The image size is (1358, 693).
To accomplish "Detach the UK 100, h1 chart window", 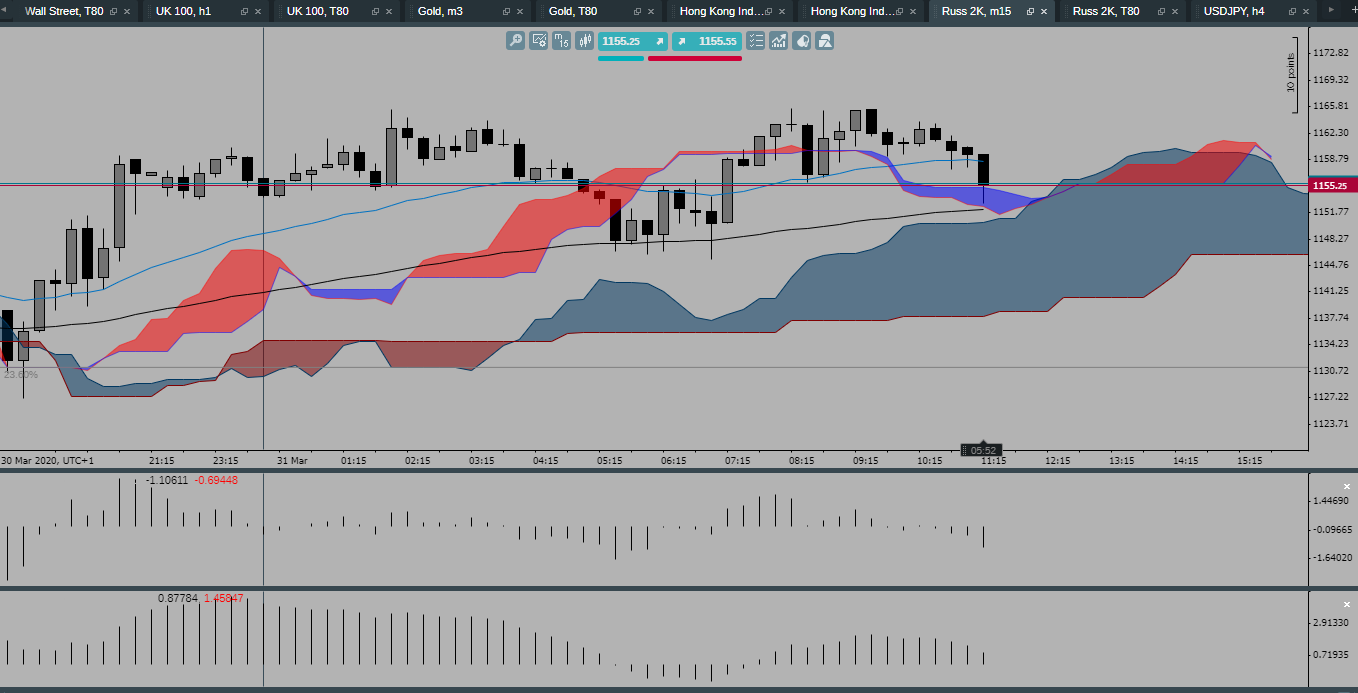I will click(x=244, y=12).
